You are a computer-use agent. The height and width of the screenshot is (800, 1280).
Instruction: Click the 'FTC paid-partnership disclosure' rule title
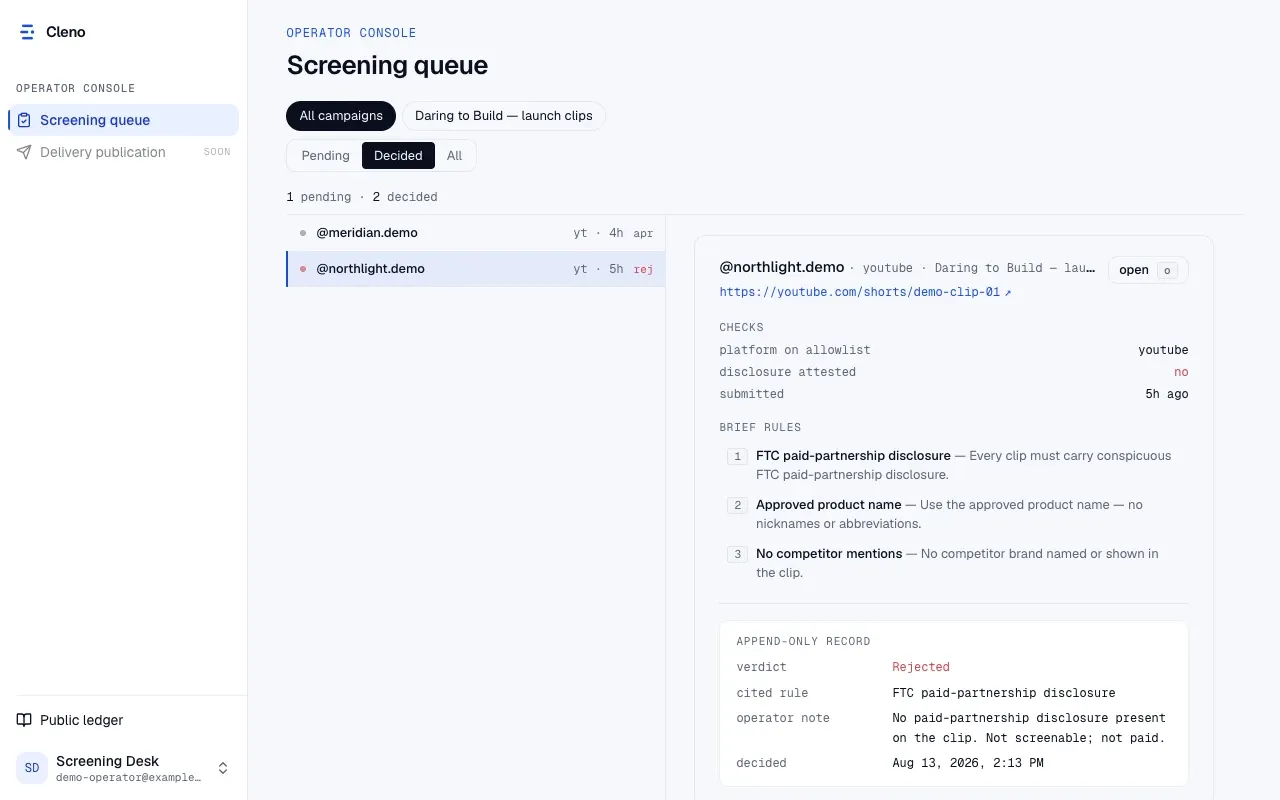853,456
